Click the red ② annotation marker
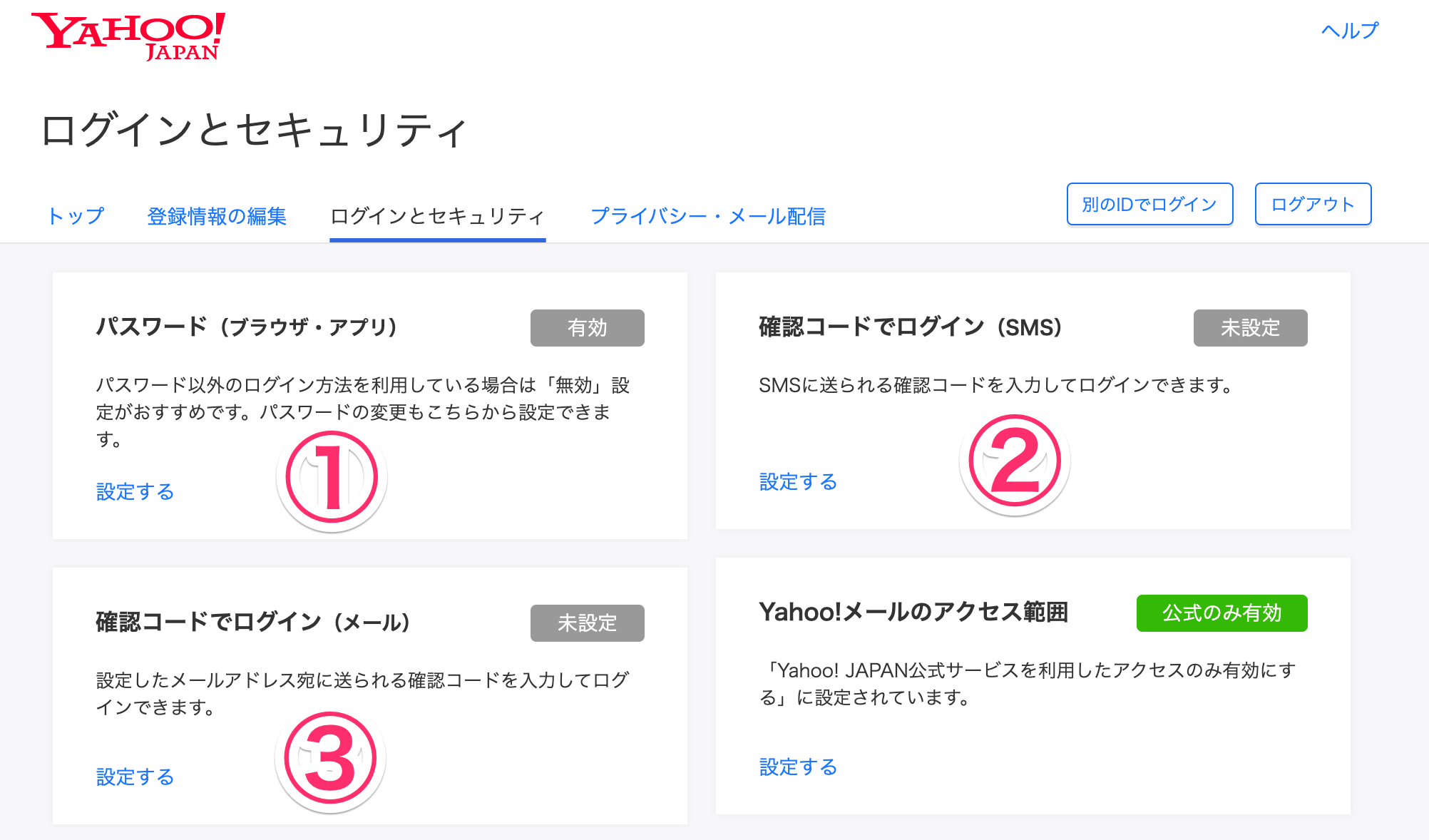The image size is (1429, 840). 1015,460
